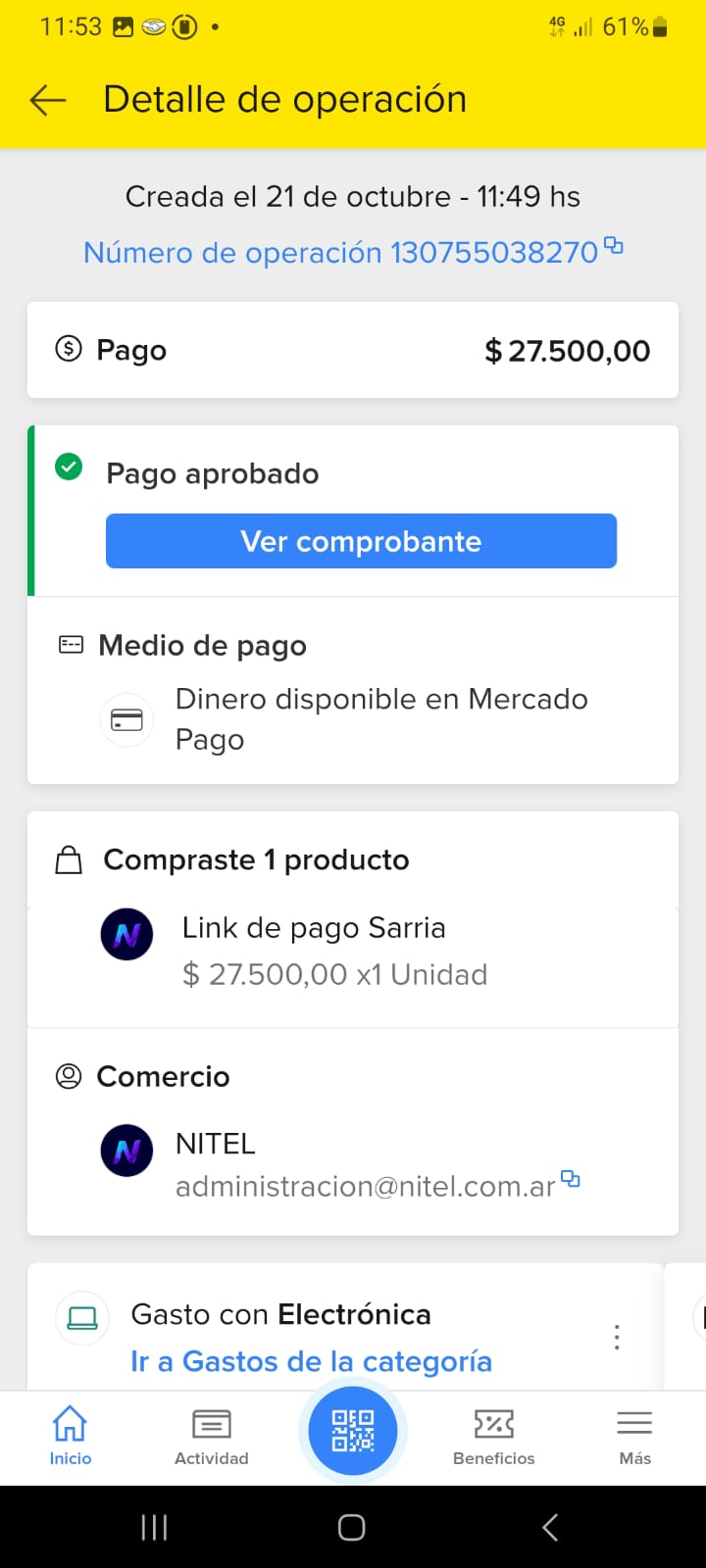
Task: Go to the Inicio tab
Action: coord(71,1436)
